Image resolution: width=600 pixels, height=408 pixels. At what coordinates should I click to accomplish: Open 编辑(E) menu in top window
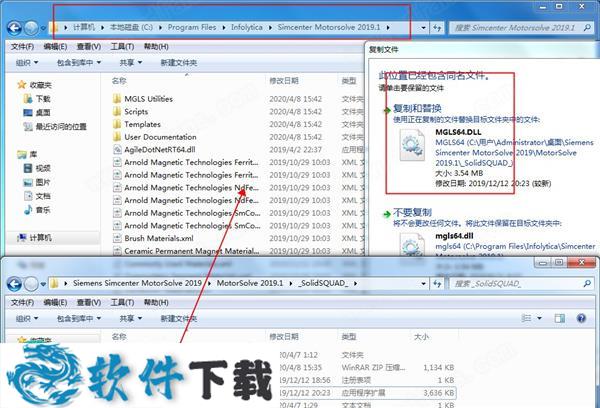click(55, 47)
